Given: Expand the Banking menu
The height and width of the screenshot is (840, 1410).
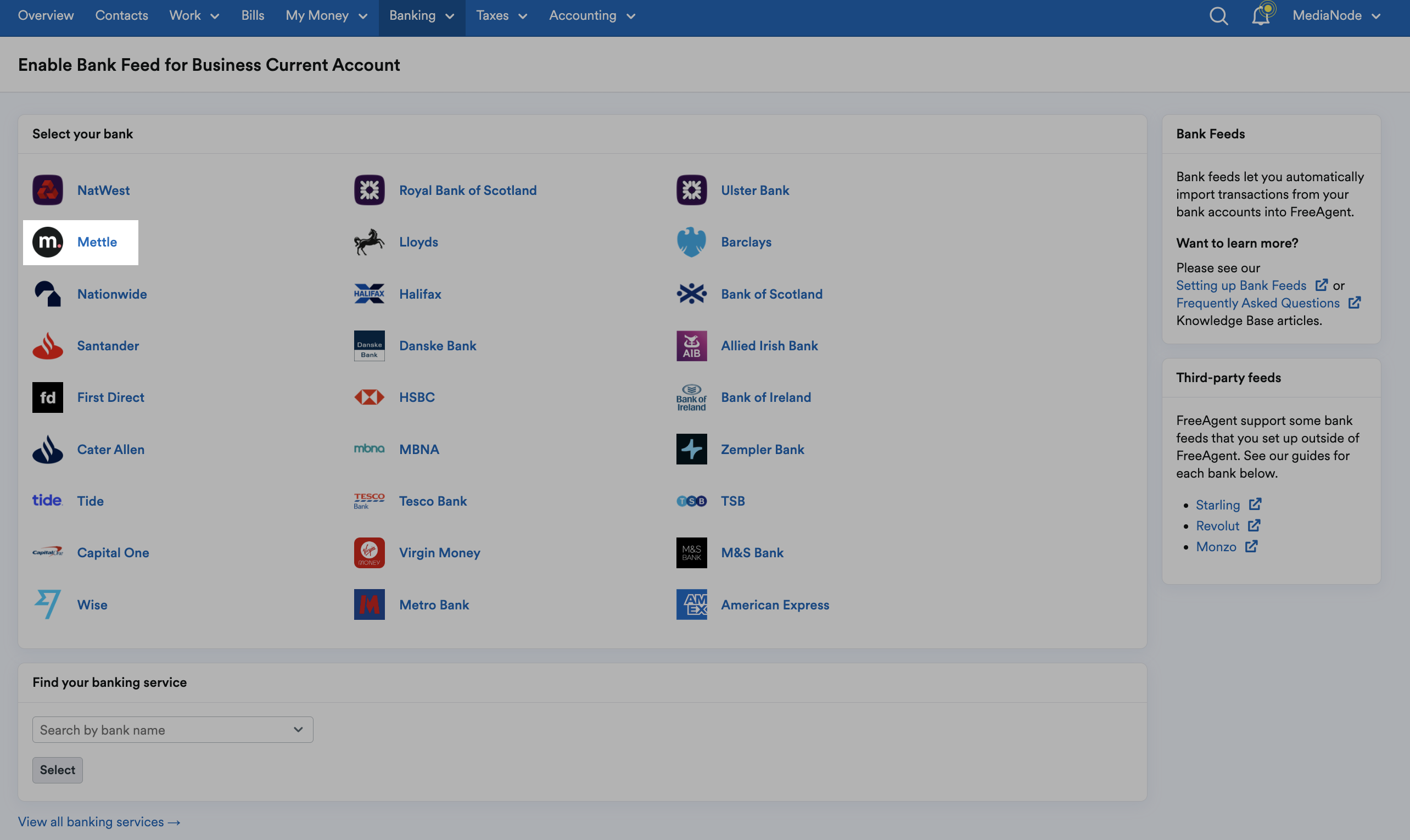Looking at the screenshot, I should pos(422,16).
